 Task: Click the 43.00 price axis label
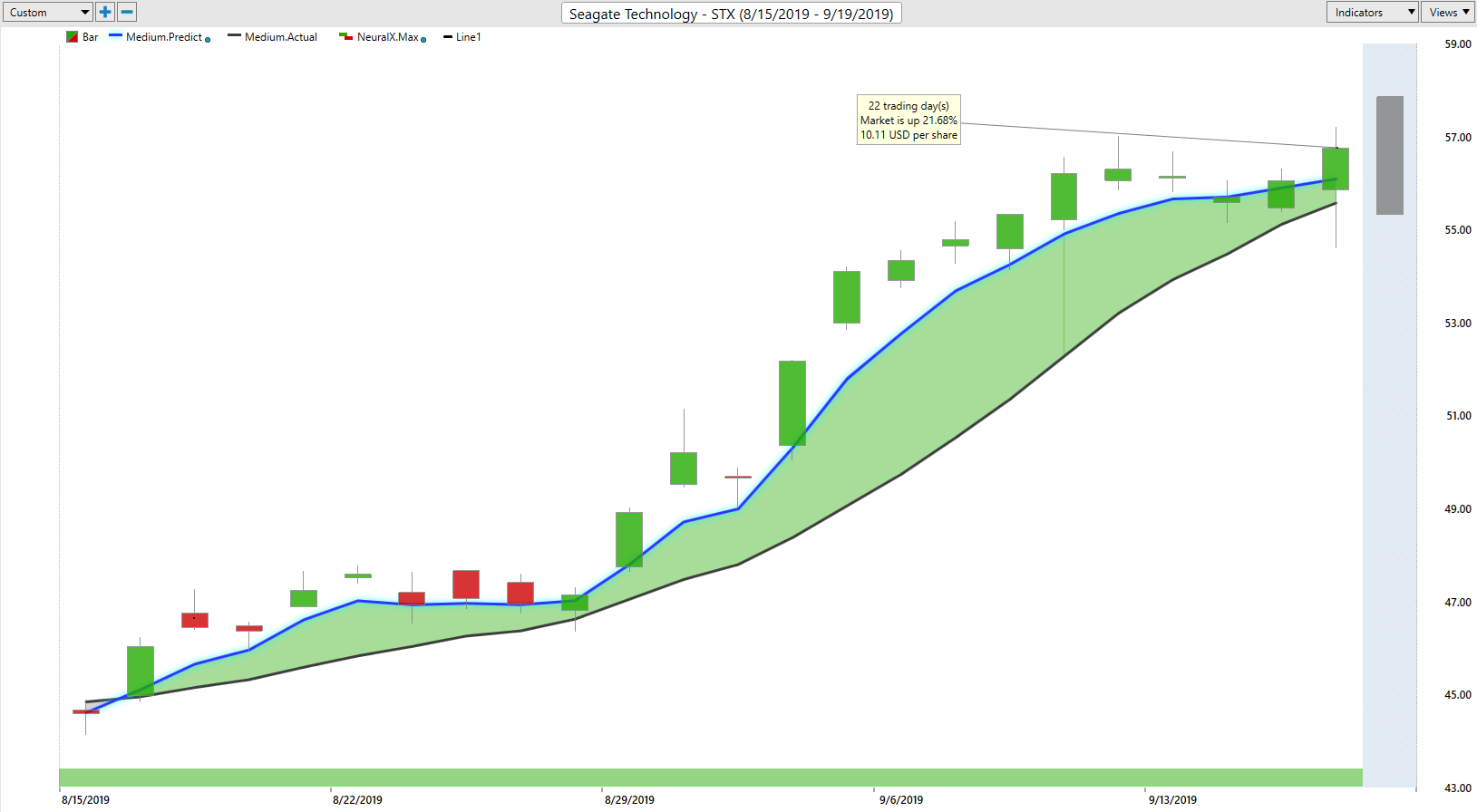[1458, 788]
